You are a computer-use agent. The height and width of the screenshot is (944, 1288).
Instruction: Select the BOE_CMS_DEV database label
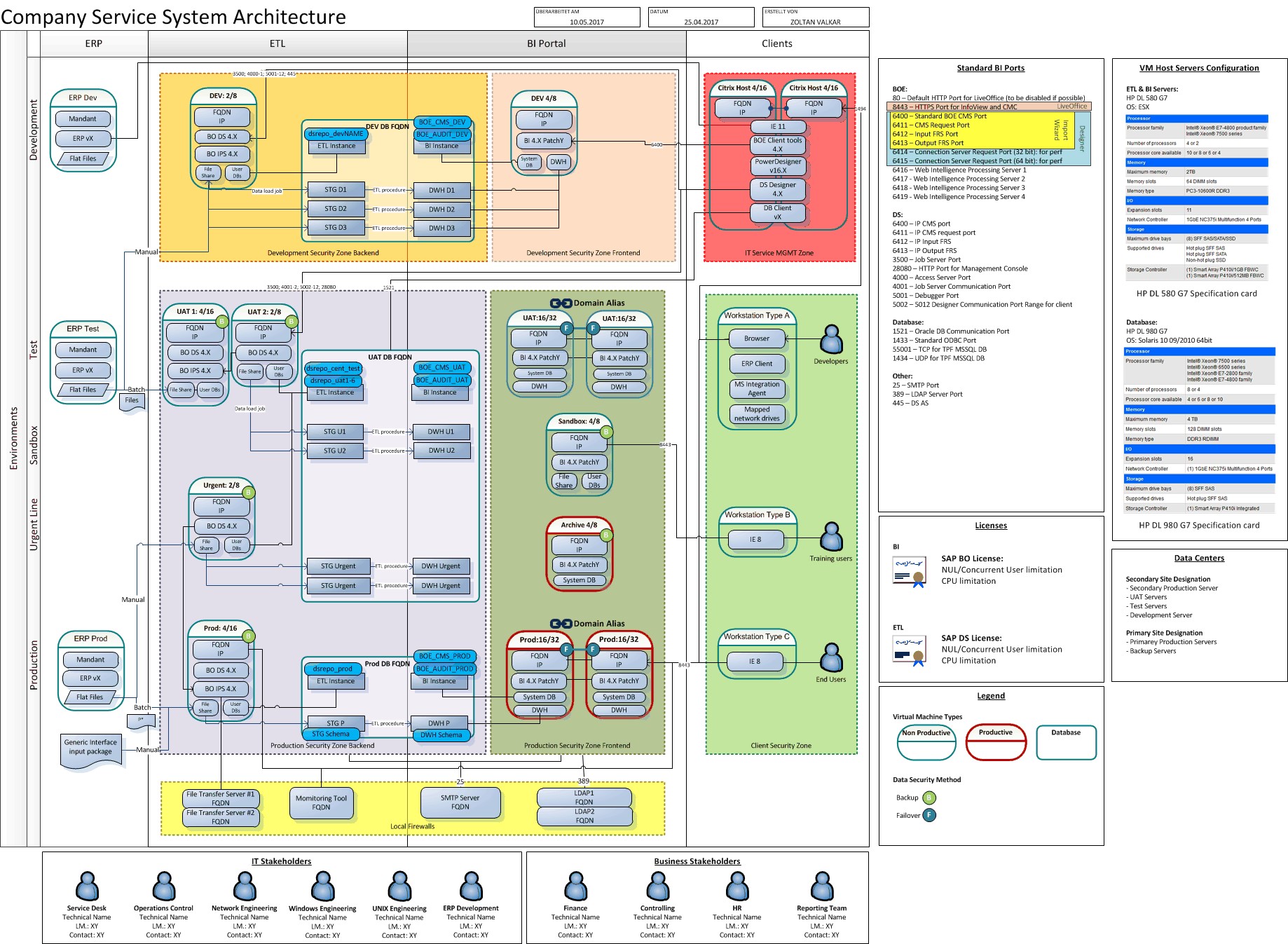[442, 122]
